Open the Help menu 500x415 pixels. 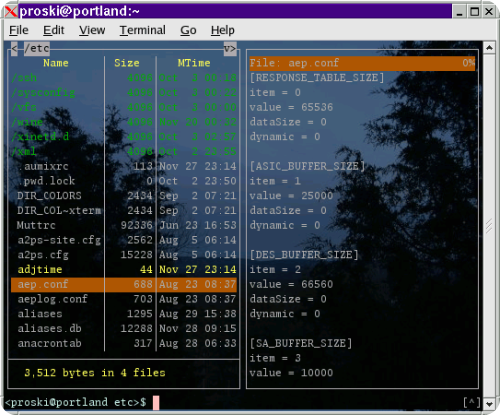pos(222,30)
